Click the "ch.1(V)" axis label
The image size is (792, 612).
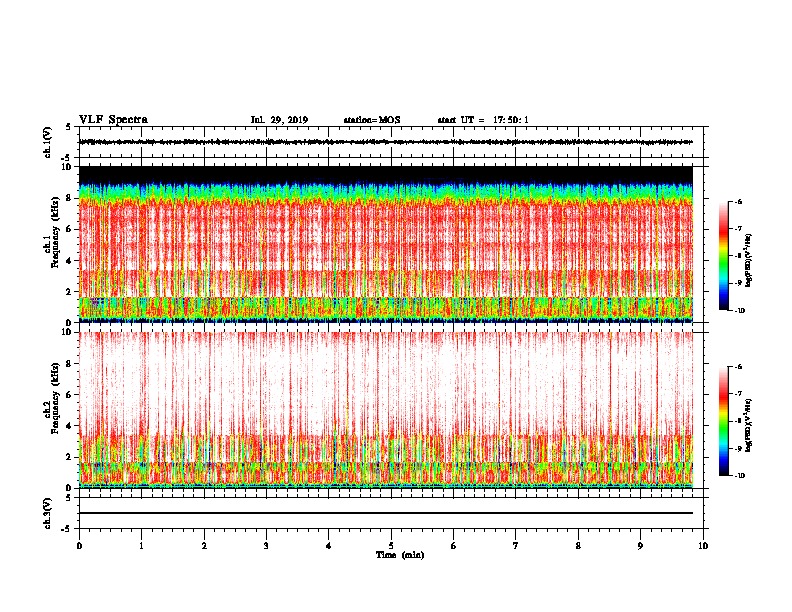pyautogui.click(x=48, y=142)
